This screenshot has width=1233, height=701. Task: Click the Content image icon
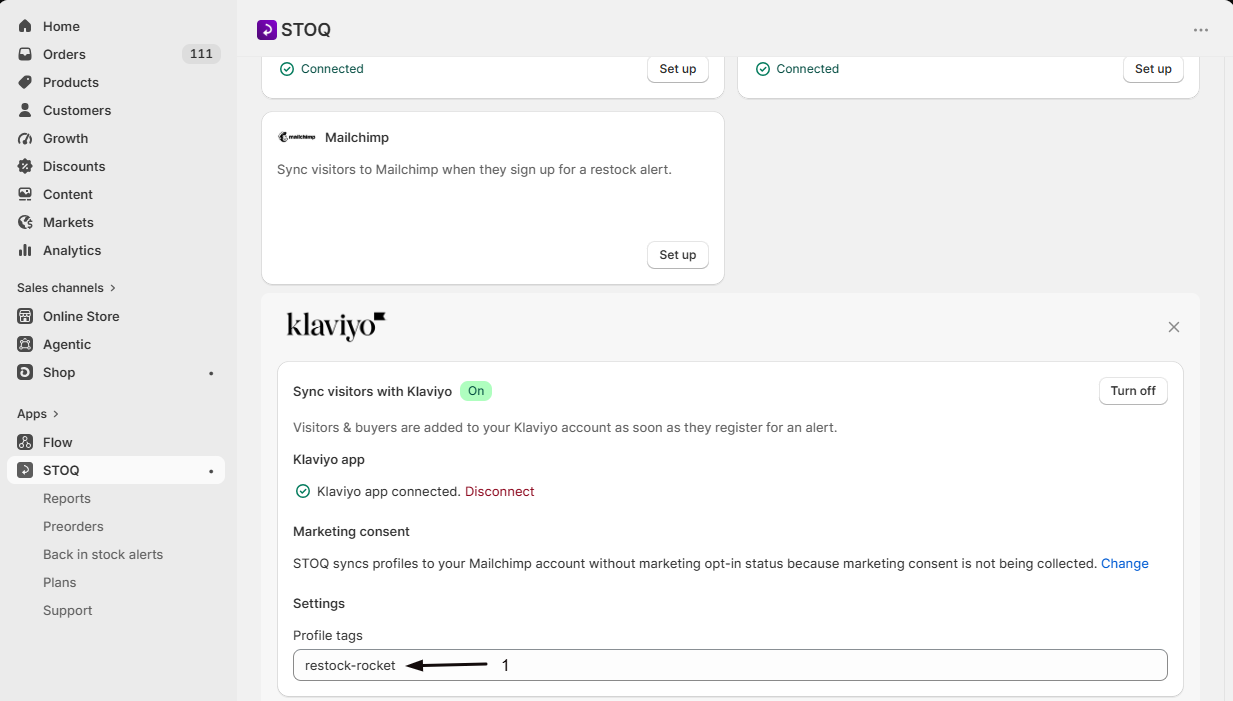[25, 194]
